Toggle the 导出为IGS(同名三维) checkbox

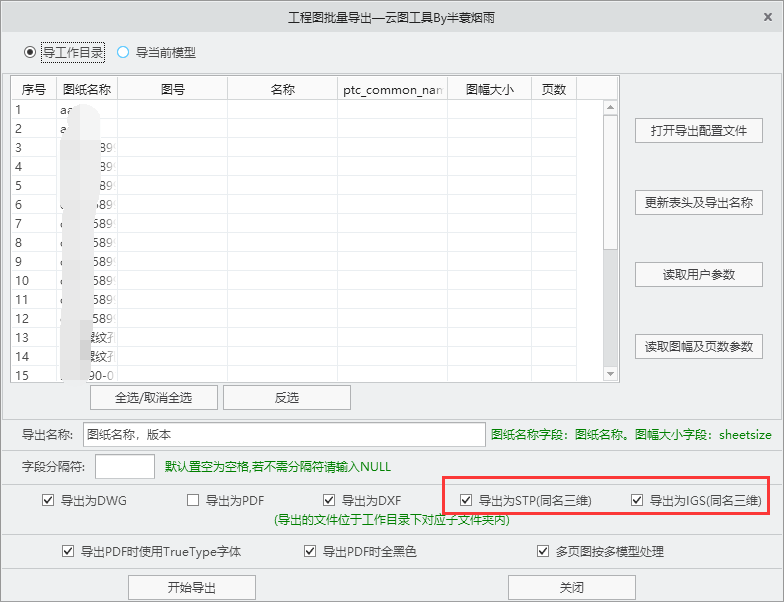click(637, 500)
